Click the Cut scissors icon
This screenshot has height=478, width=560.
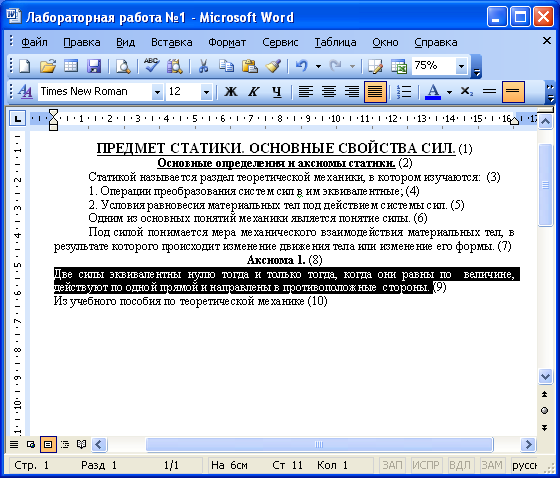204,66
